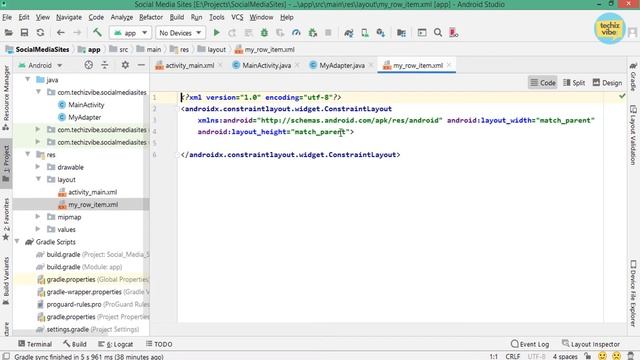Open the Build menu

177,17
